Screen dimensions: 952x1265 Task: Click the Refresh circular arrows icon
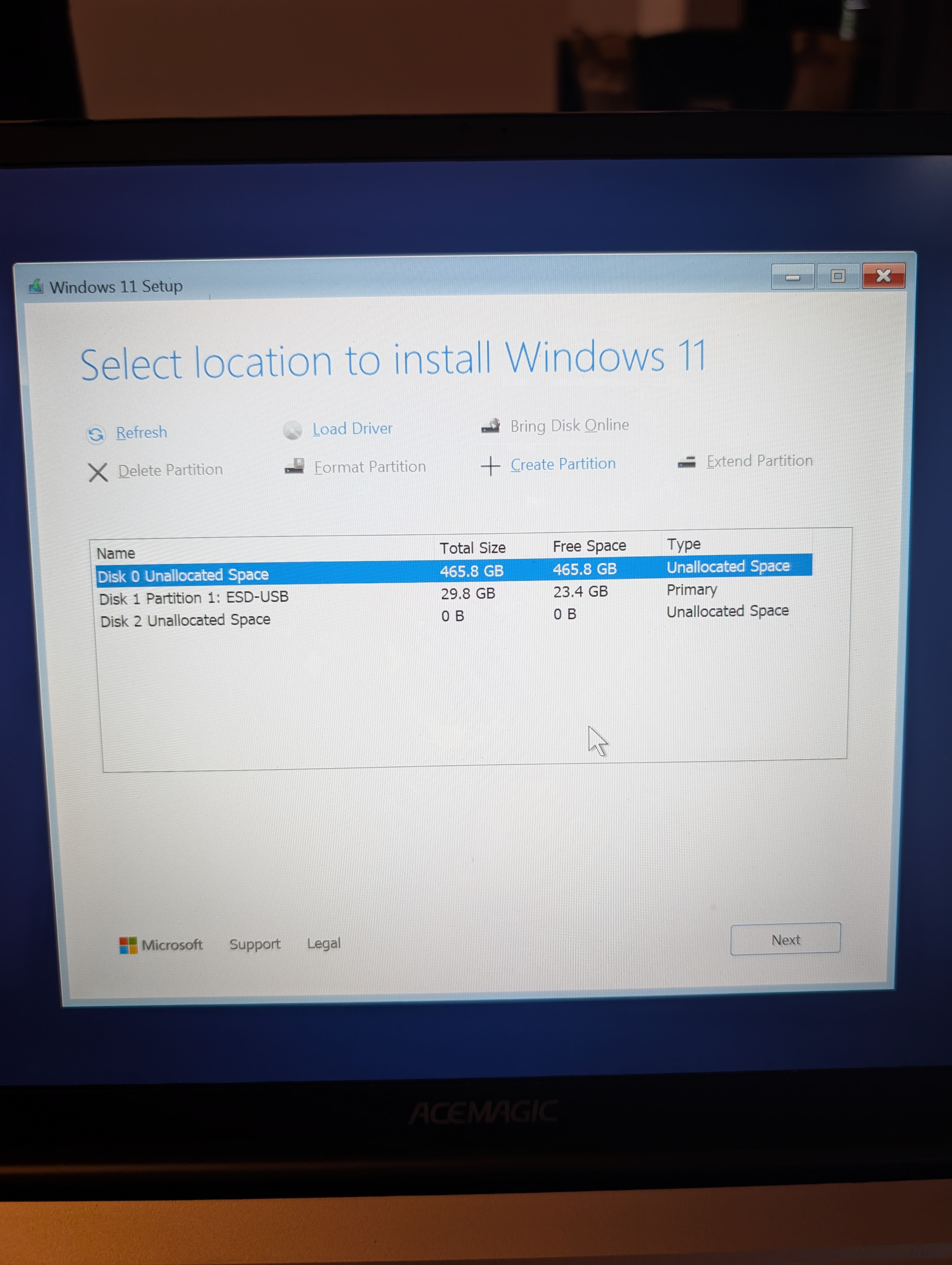click(x=95, y=435)
